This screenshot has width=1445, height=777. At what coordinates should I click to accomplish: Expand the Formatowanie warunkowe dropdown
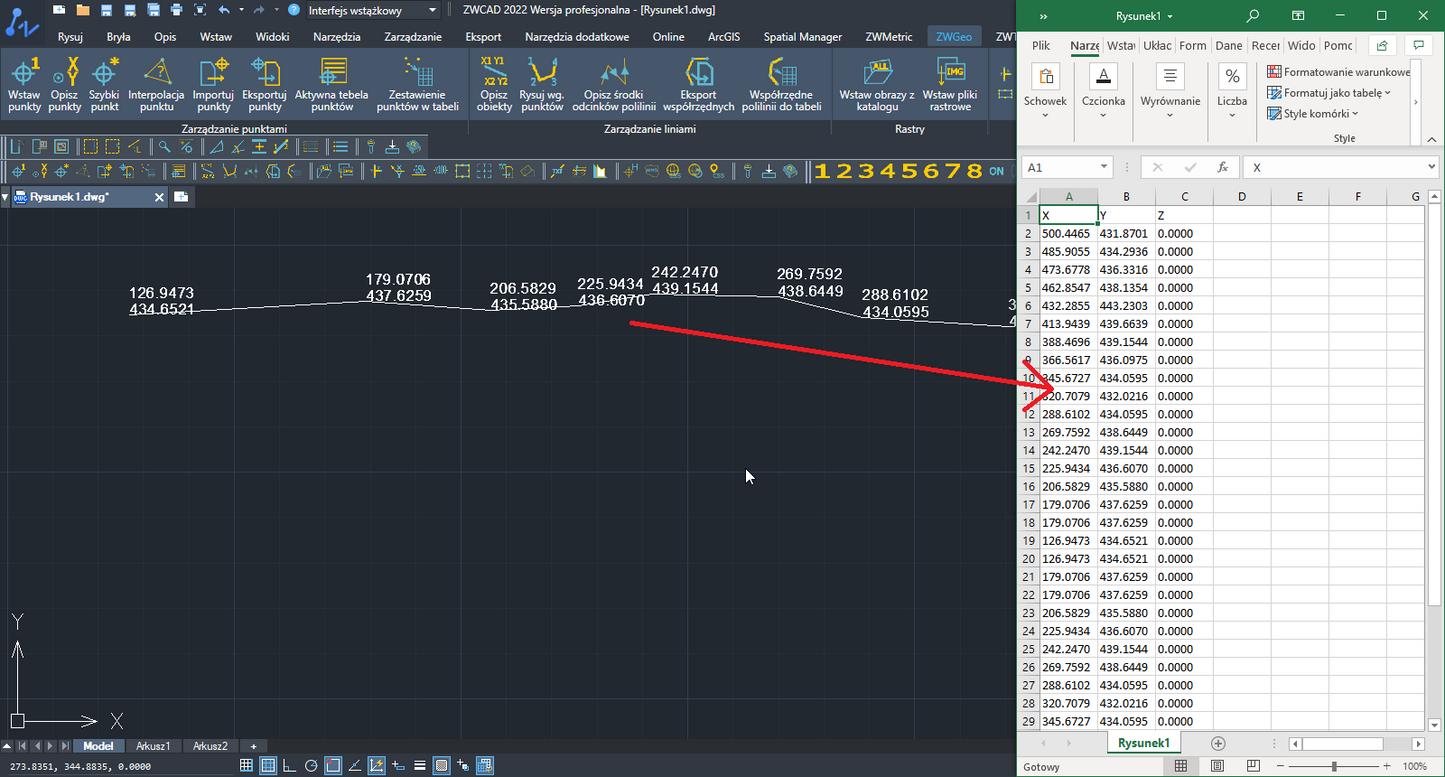[1339, 72]
